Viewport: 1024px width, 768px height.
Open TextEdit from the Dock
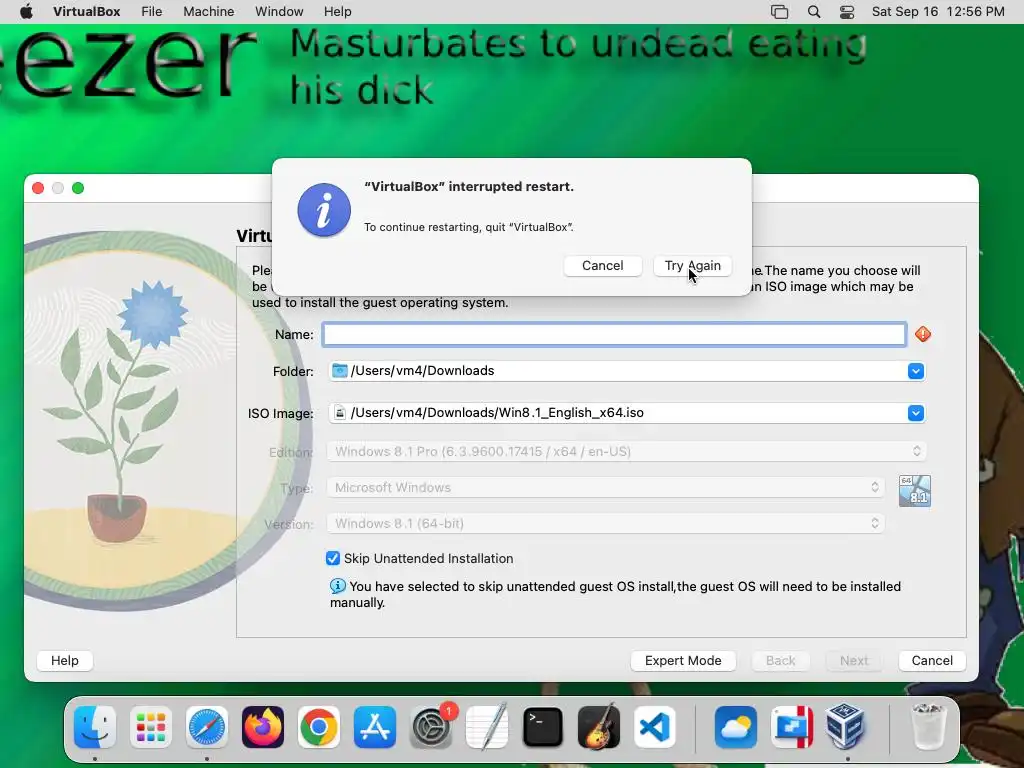tap(487, 727)
